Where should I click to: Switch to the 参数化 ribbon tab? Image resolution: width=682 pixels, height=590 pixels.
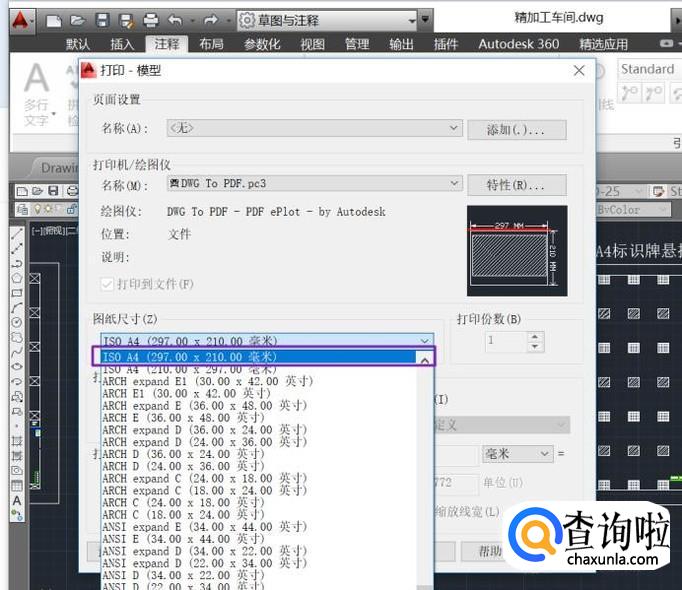262,44
